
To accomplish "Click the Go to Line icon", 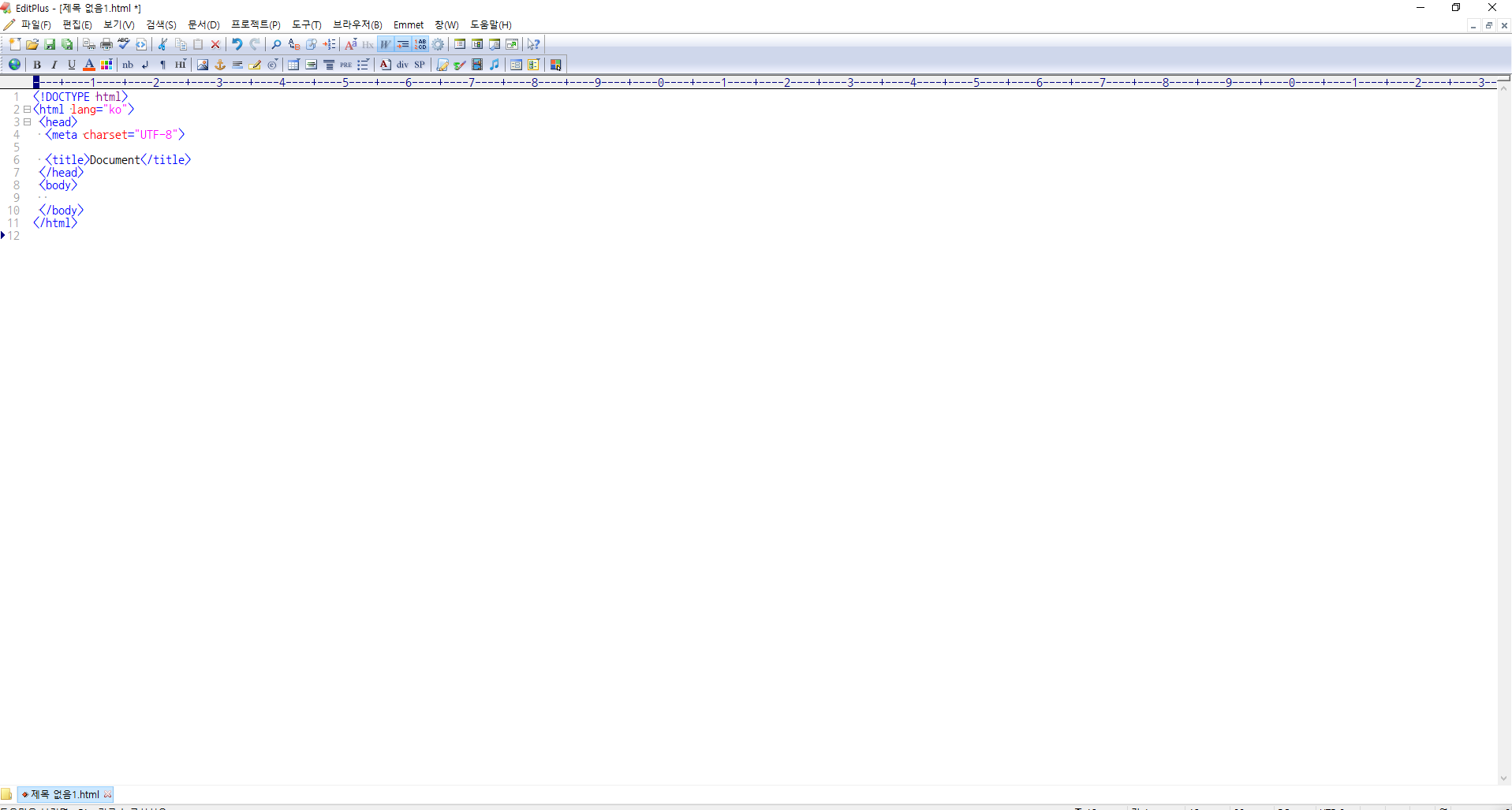I will 329,44.
